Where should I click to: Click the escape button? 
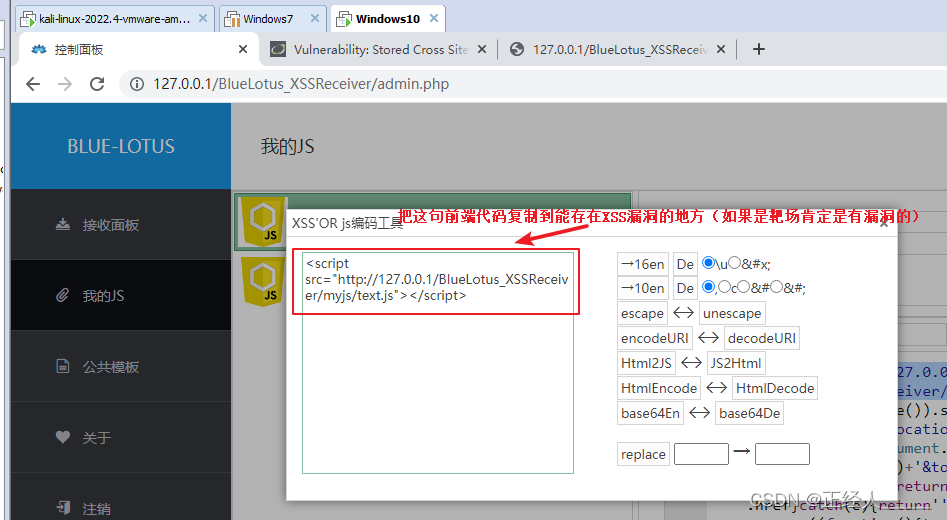(642, 313)
